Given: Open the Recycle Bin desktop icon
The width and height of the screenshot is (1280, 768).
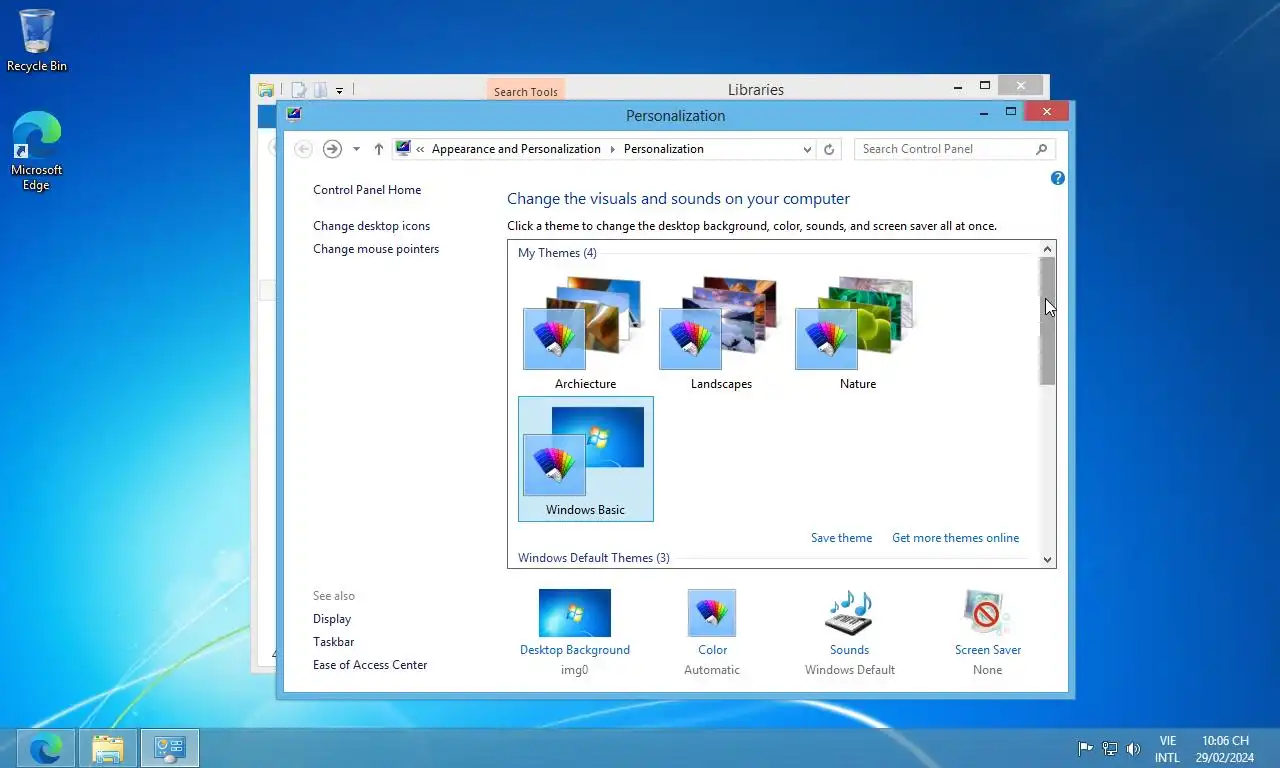Looking at the screenshot, I should [x=37, y=40].
